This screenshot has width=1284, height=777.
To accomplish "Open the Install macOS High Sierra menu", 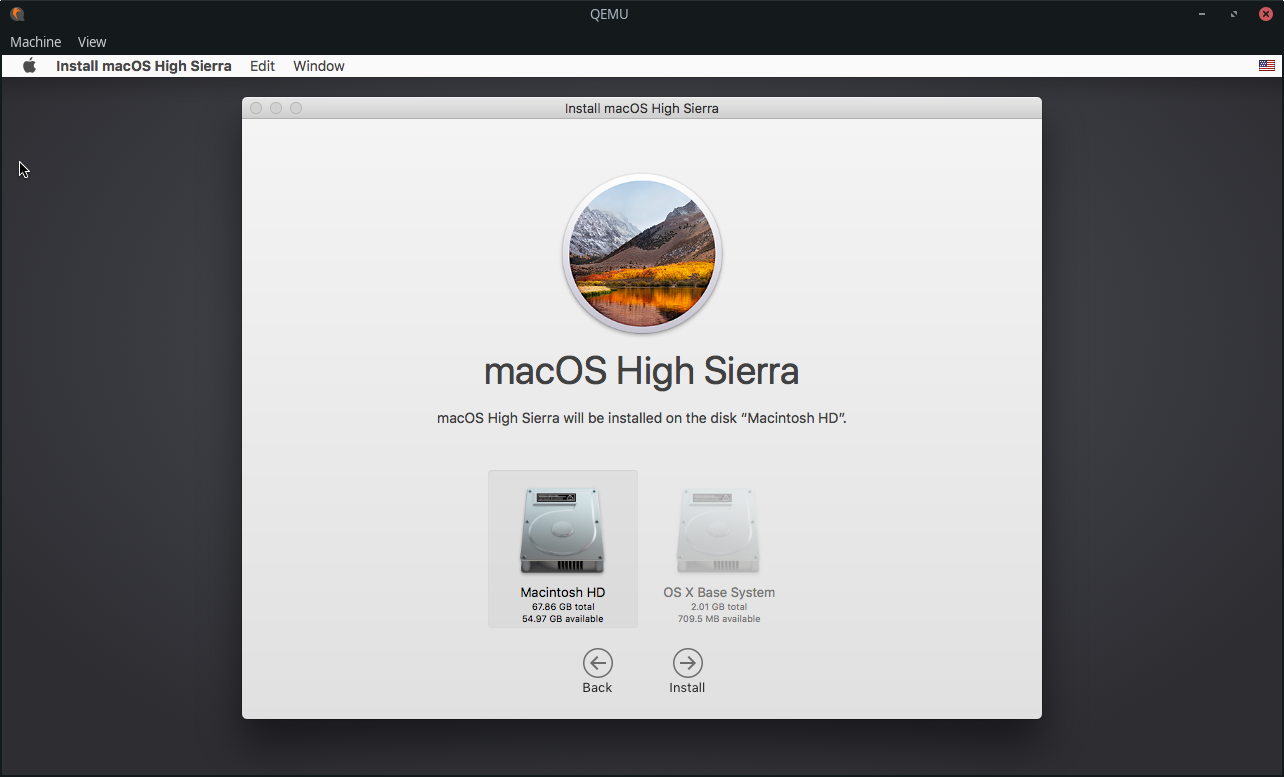I will click(144, 66).
